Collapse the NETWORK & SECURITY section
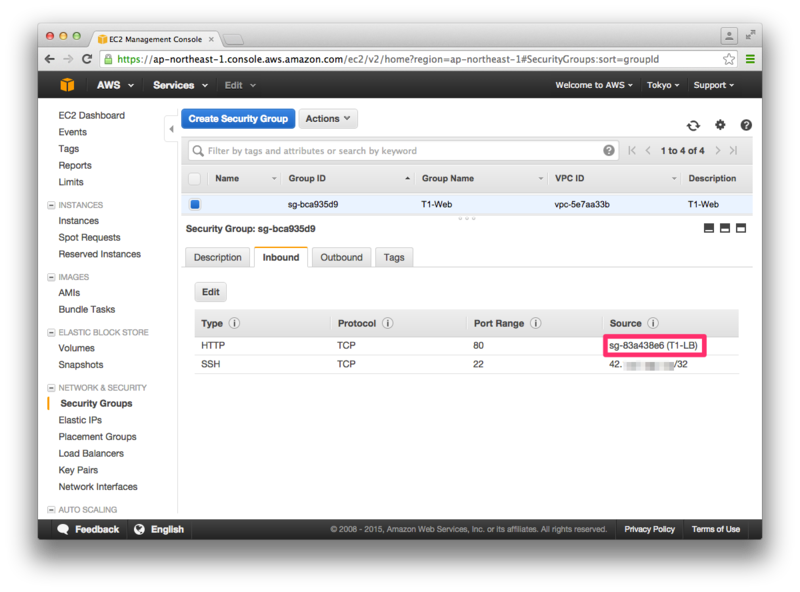Image resolution: width=800 pixels, height=592 pixels. (51, 388)
